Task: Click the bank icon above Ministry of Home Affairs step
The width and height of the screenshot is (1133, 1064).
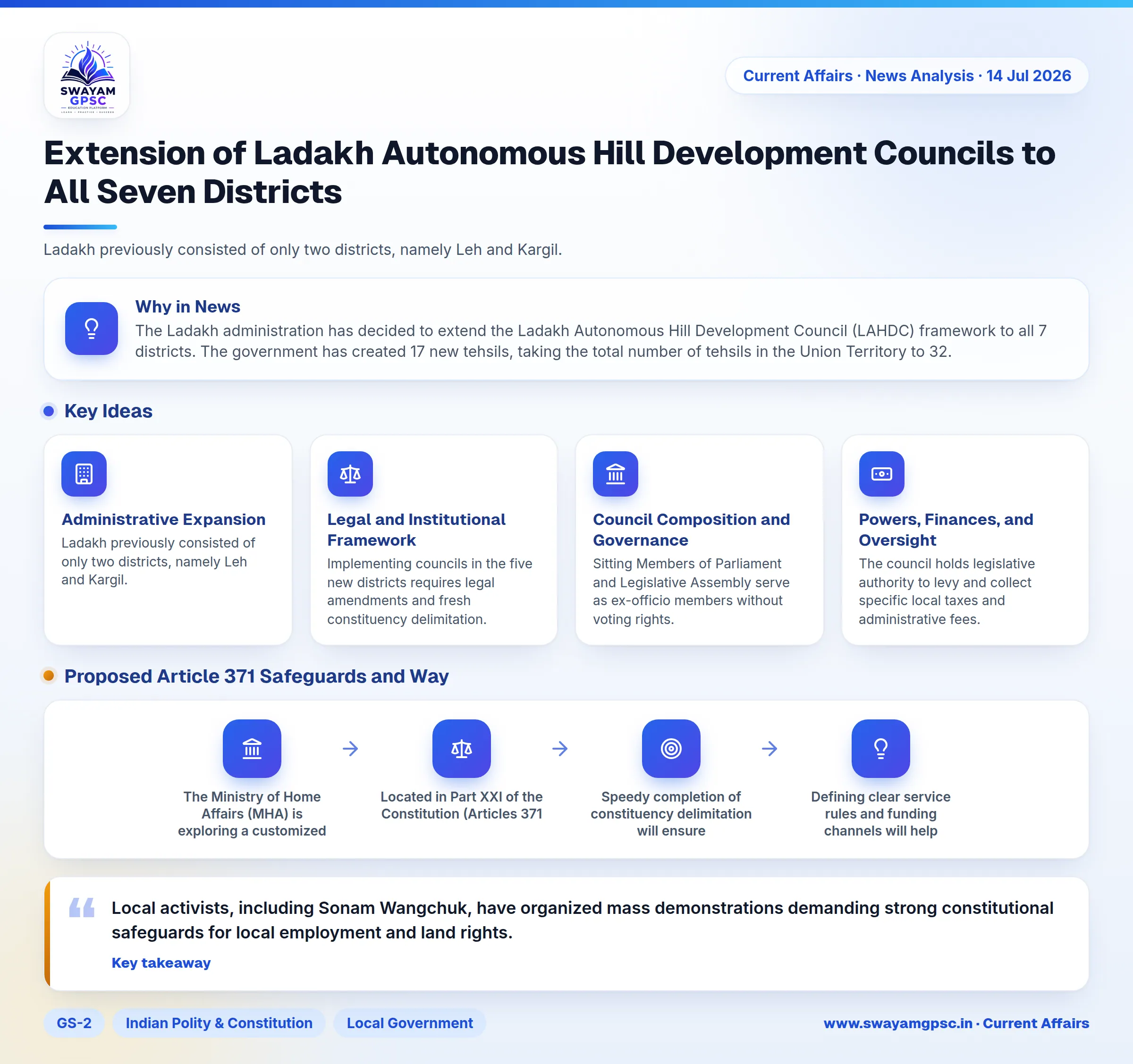Action: coord(252,748)
